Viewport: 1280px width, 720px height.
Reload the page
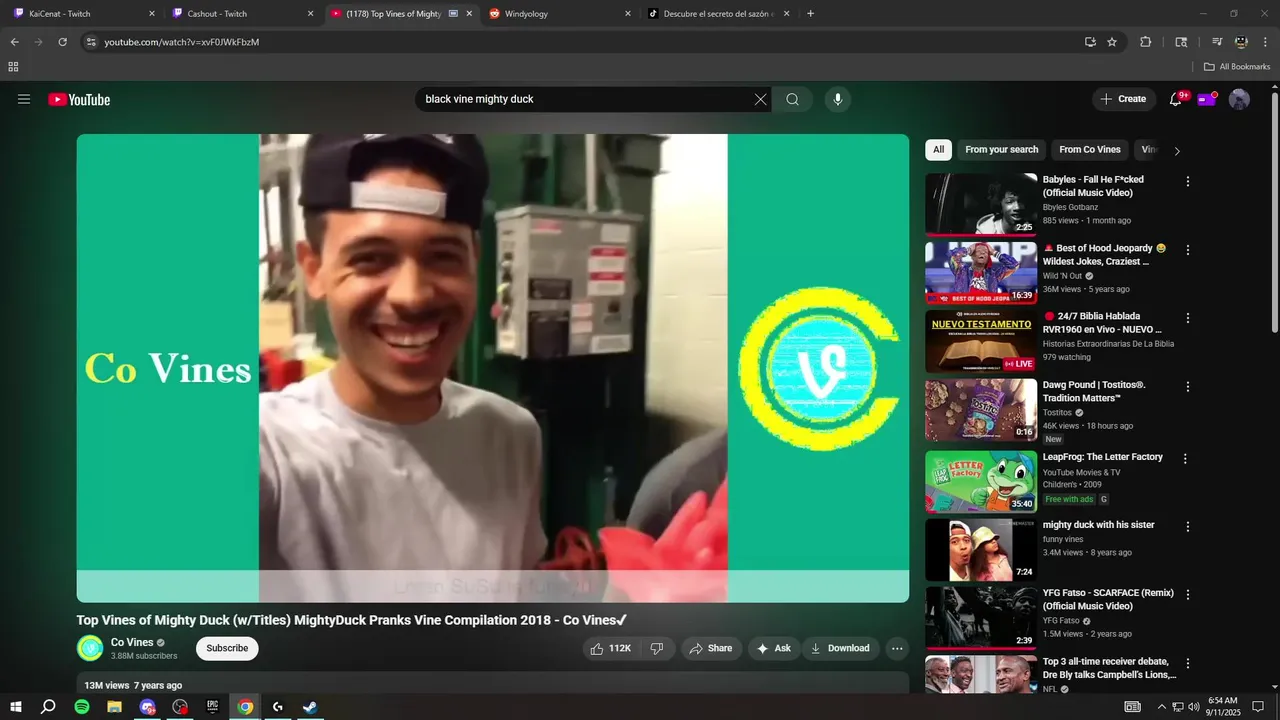click(62, 42)
